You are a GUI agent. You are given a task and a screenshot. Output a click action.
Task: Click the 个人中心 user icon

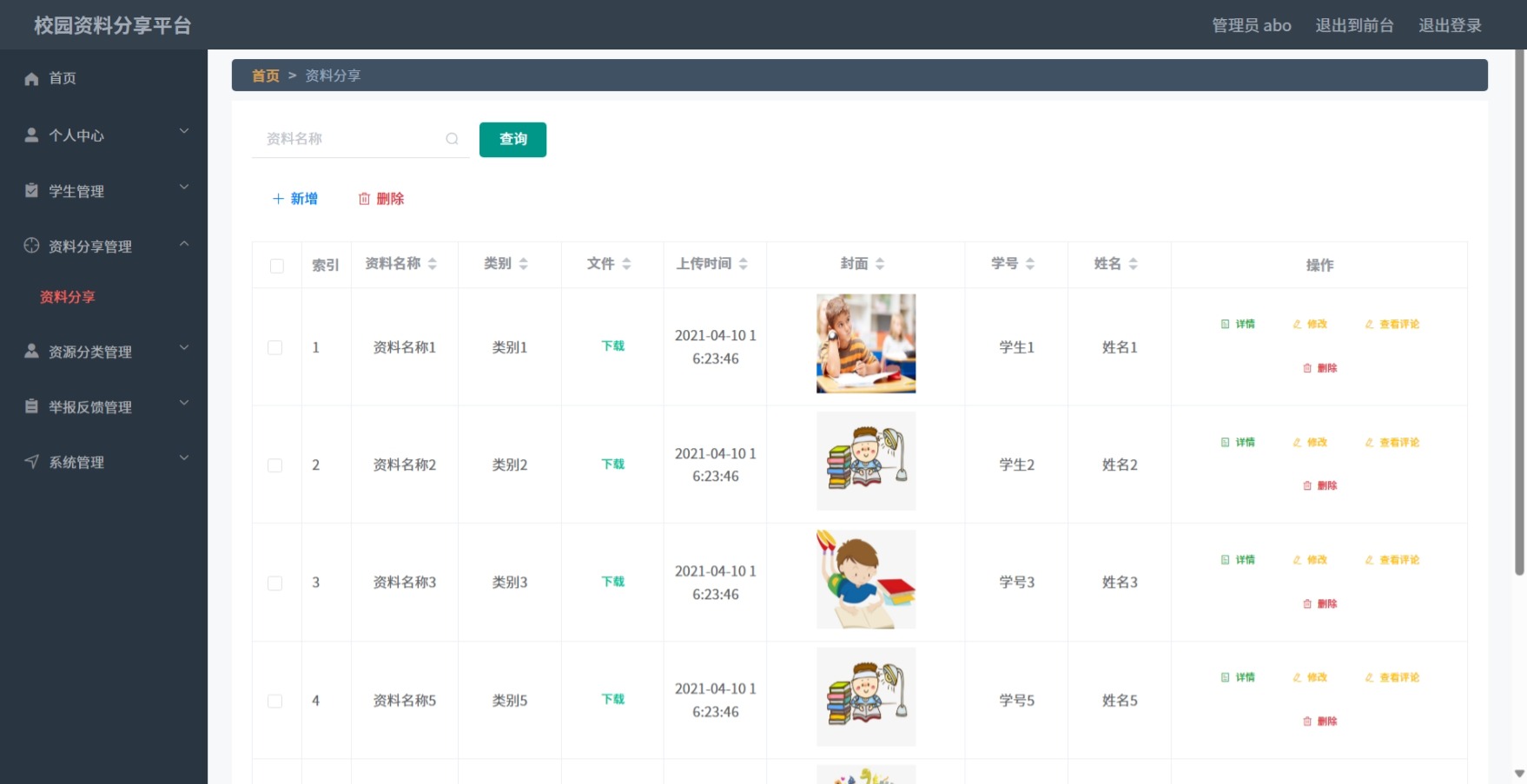click(32, 135)
